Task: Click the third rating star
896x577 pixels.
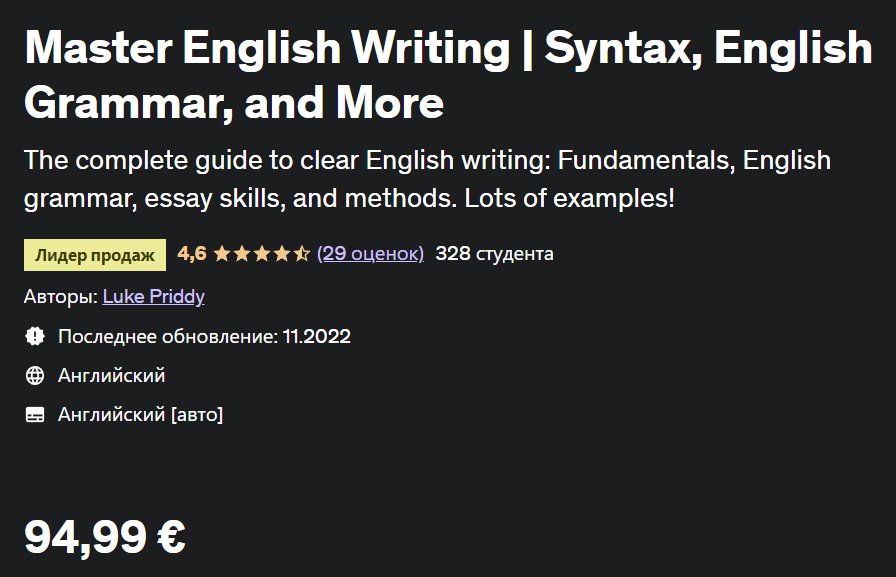Action: coord(261,254)
